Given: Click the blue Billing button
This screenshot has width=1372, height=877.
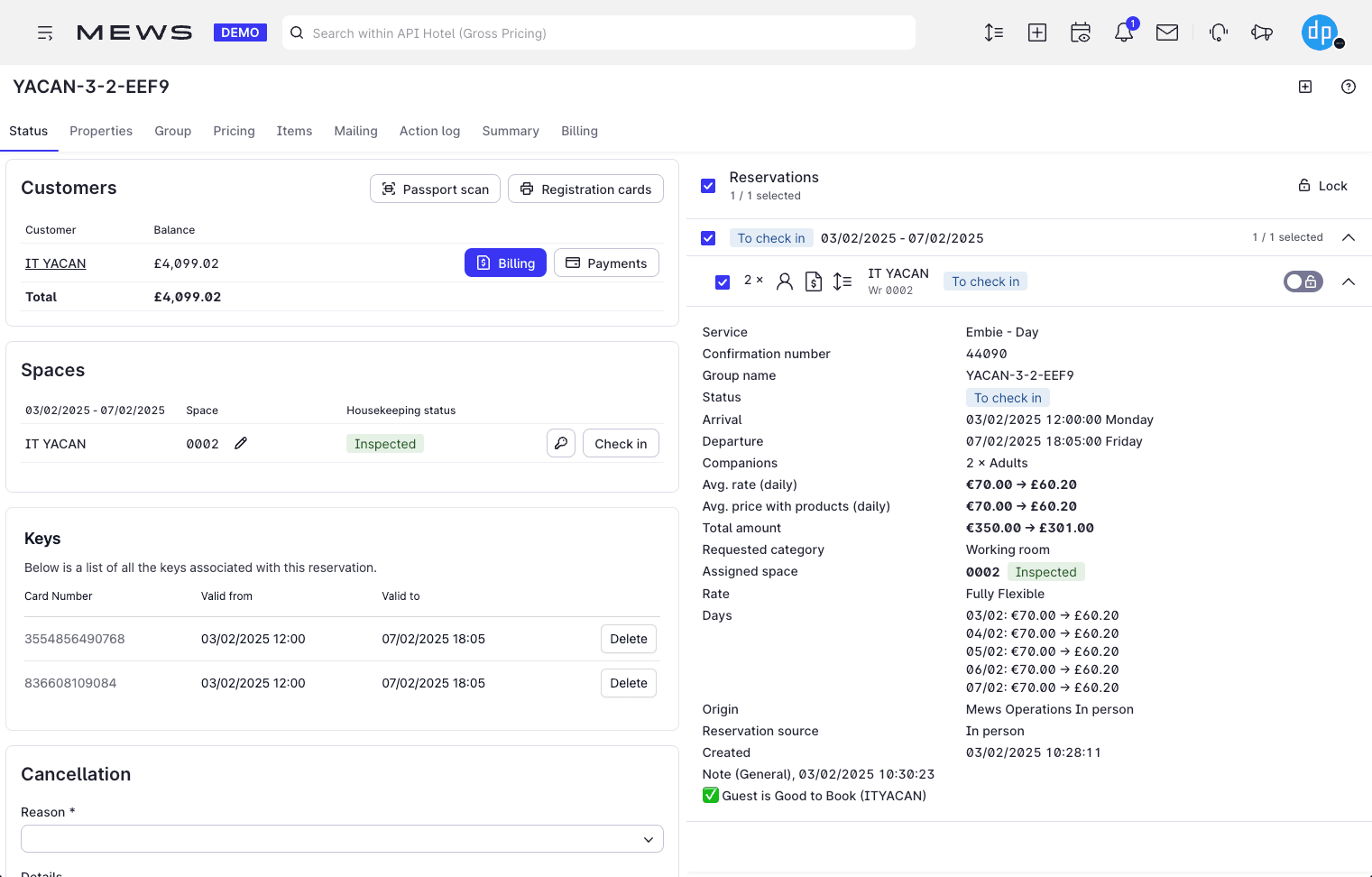Looking at the screenshot, I should 505,263.
